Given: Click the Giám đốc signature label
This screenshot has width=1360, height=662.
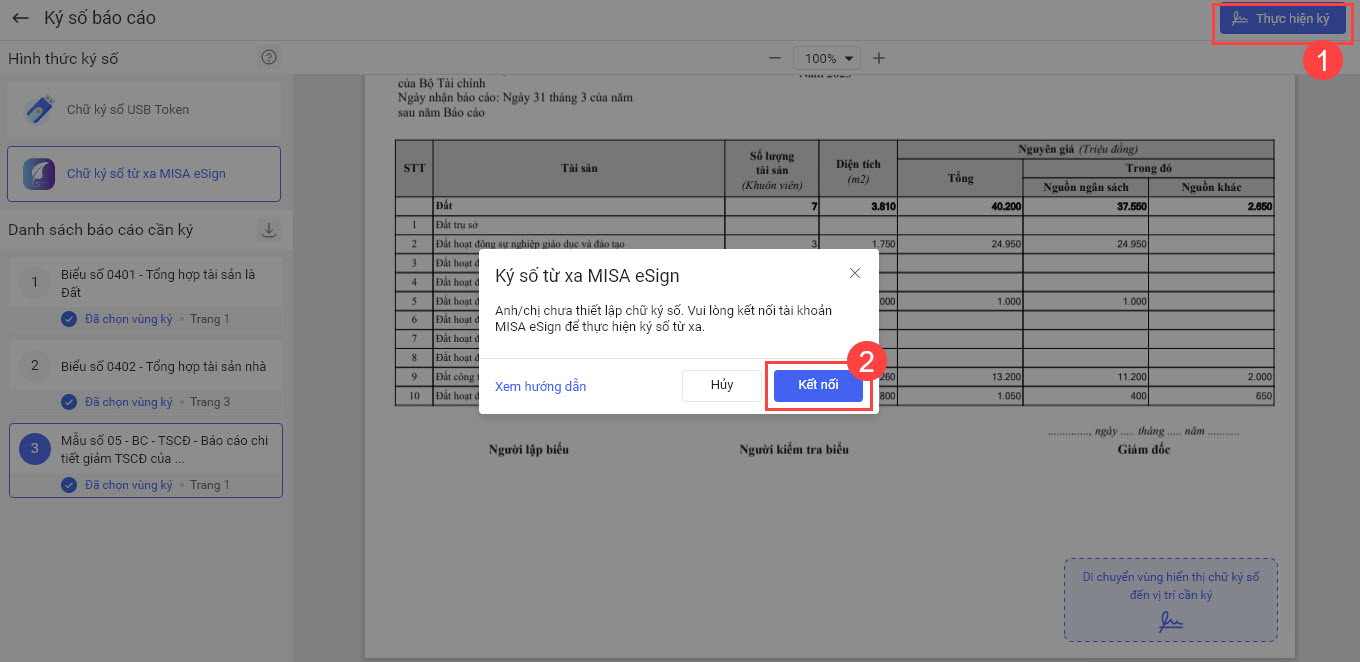Looking at the screenshot, I should click(1144, 450).
